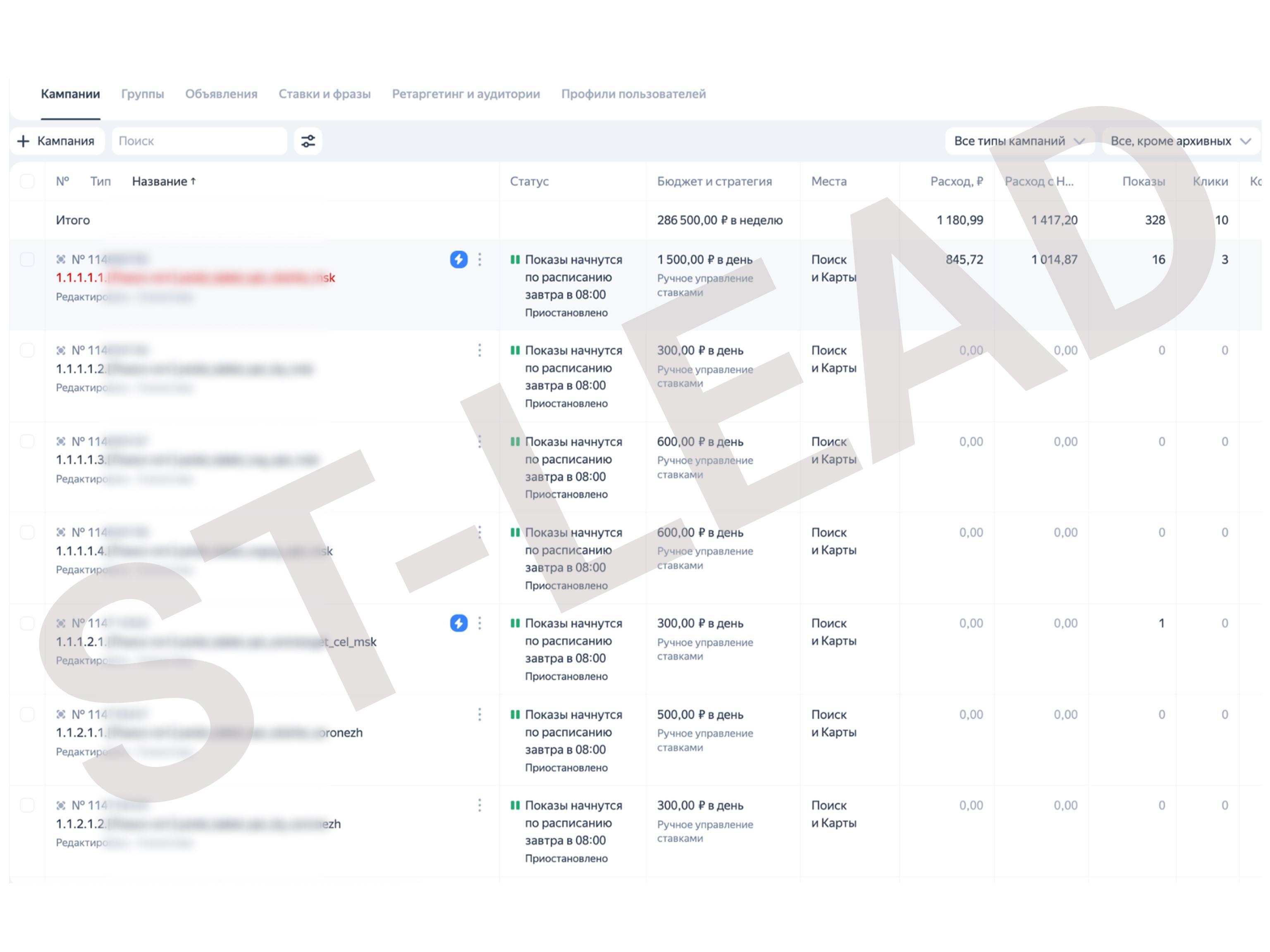The height and width of the screenshot is (952, 1270).
Task: Open three-dot menu for campaign 1.1.2.1.1.
Action: click(480, 714)
